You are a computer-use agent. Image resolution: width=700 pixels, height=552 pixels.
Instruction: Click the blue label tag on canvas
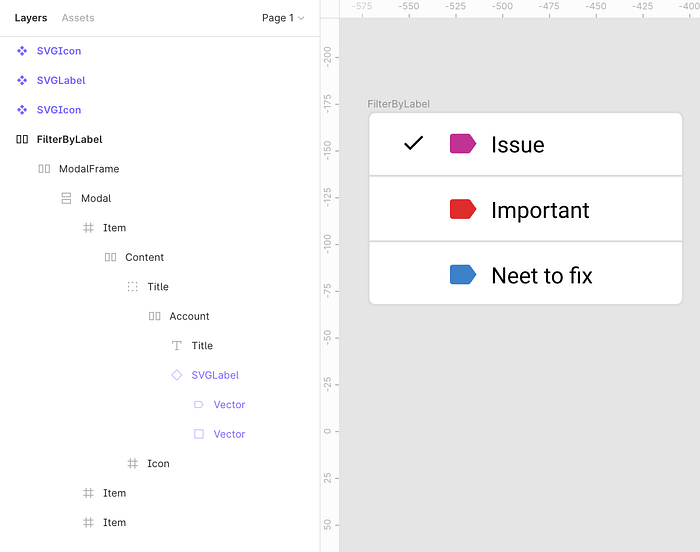(463, 275)
